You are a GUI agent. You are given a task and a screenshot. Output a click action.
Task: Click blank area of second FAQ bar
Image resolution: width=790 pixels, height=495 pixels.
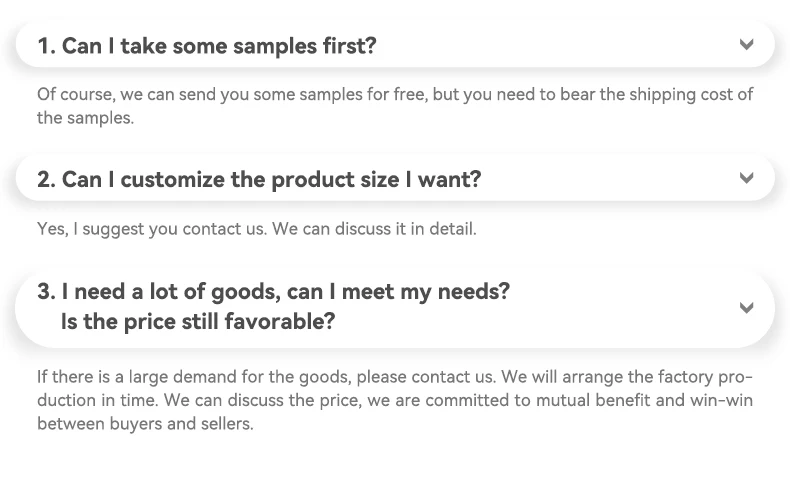(x=605, y=178)
